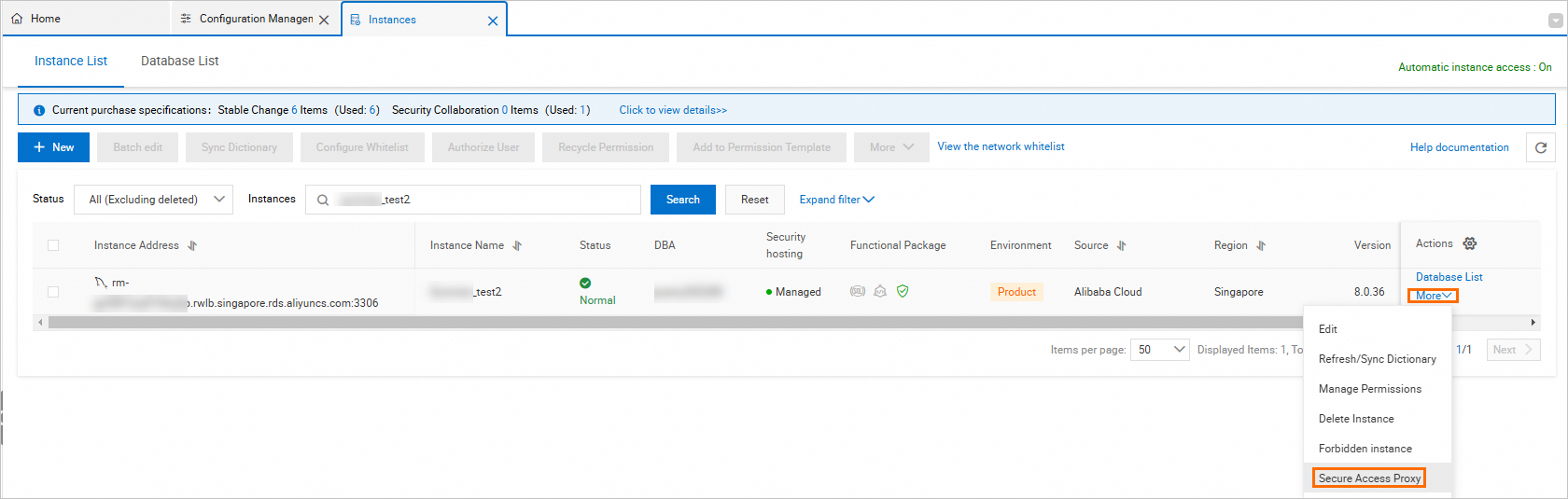Image resolution: width=1568 pixels, height=499 pixels.
Task: Open View the network whitelist link
Action: [1001, 146]
